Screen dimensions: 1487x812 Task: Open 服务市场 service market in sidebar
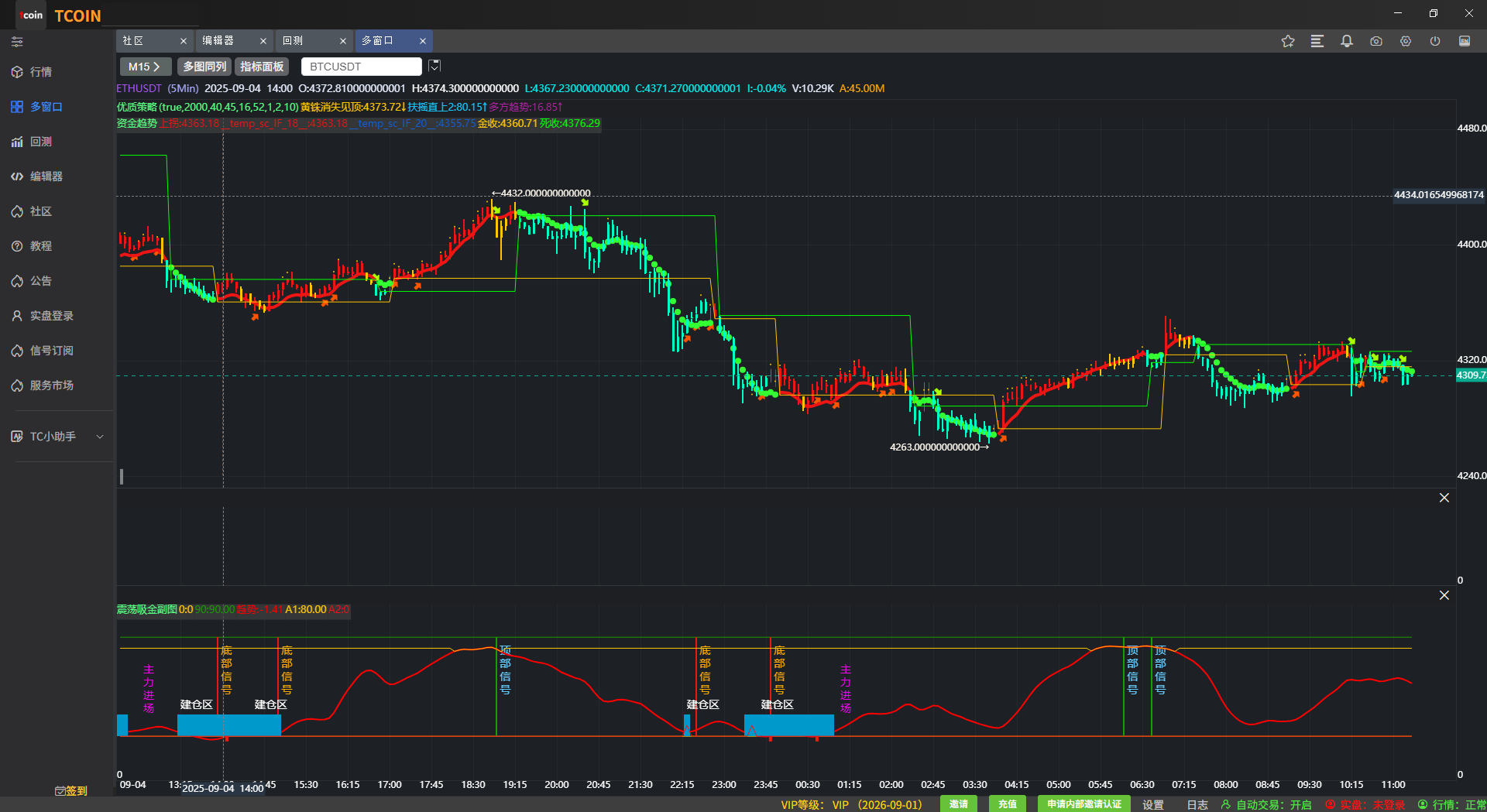[43, 385]
